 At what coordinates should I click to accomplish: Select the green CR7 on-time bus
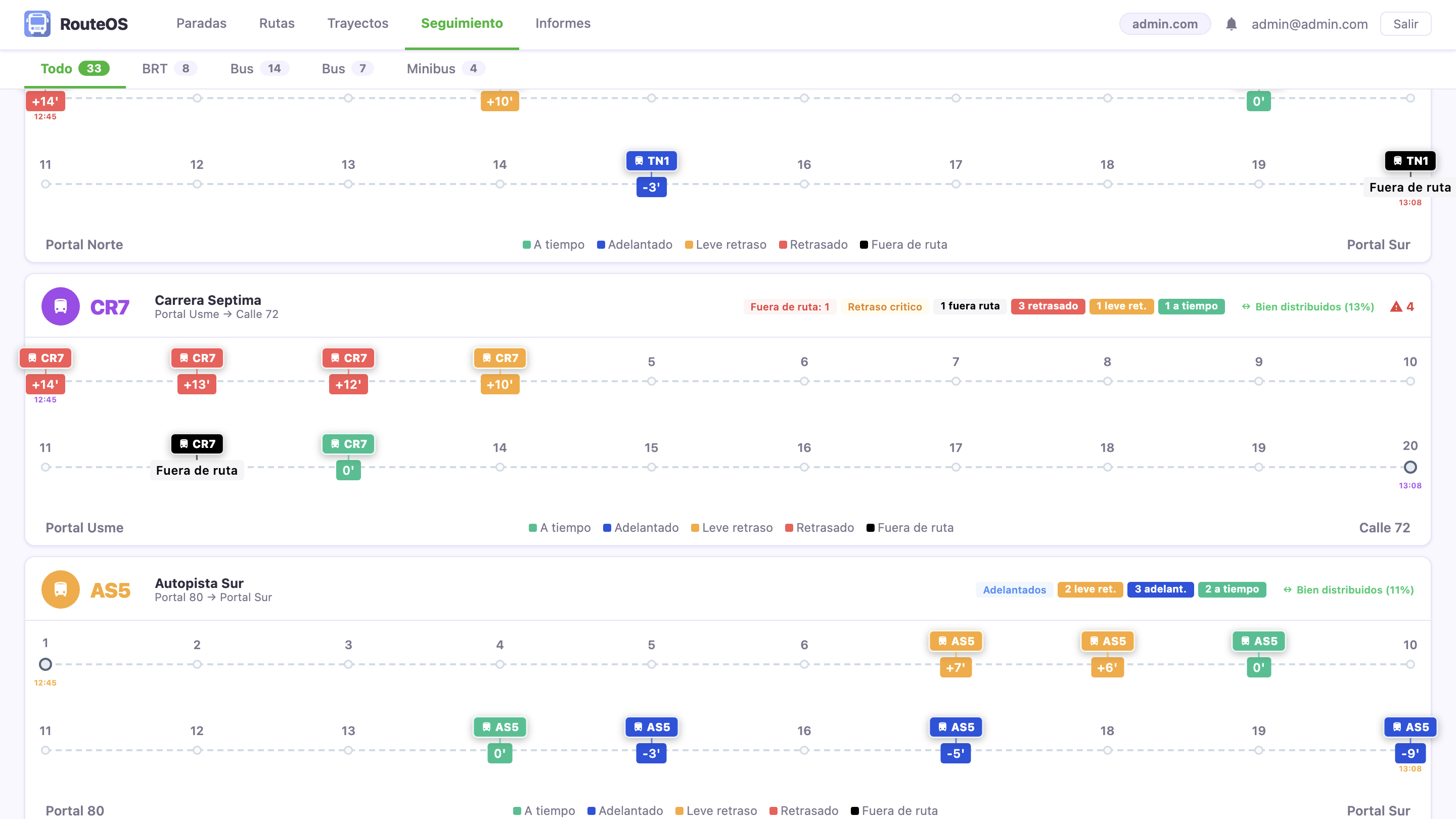(x=349, y=444)
